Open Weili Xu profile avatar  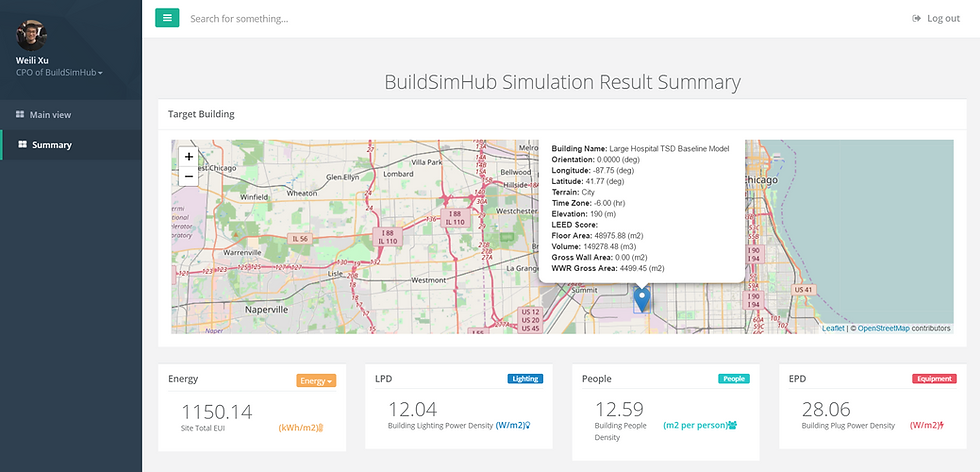(31, 36)
